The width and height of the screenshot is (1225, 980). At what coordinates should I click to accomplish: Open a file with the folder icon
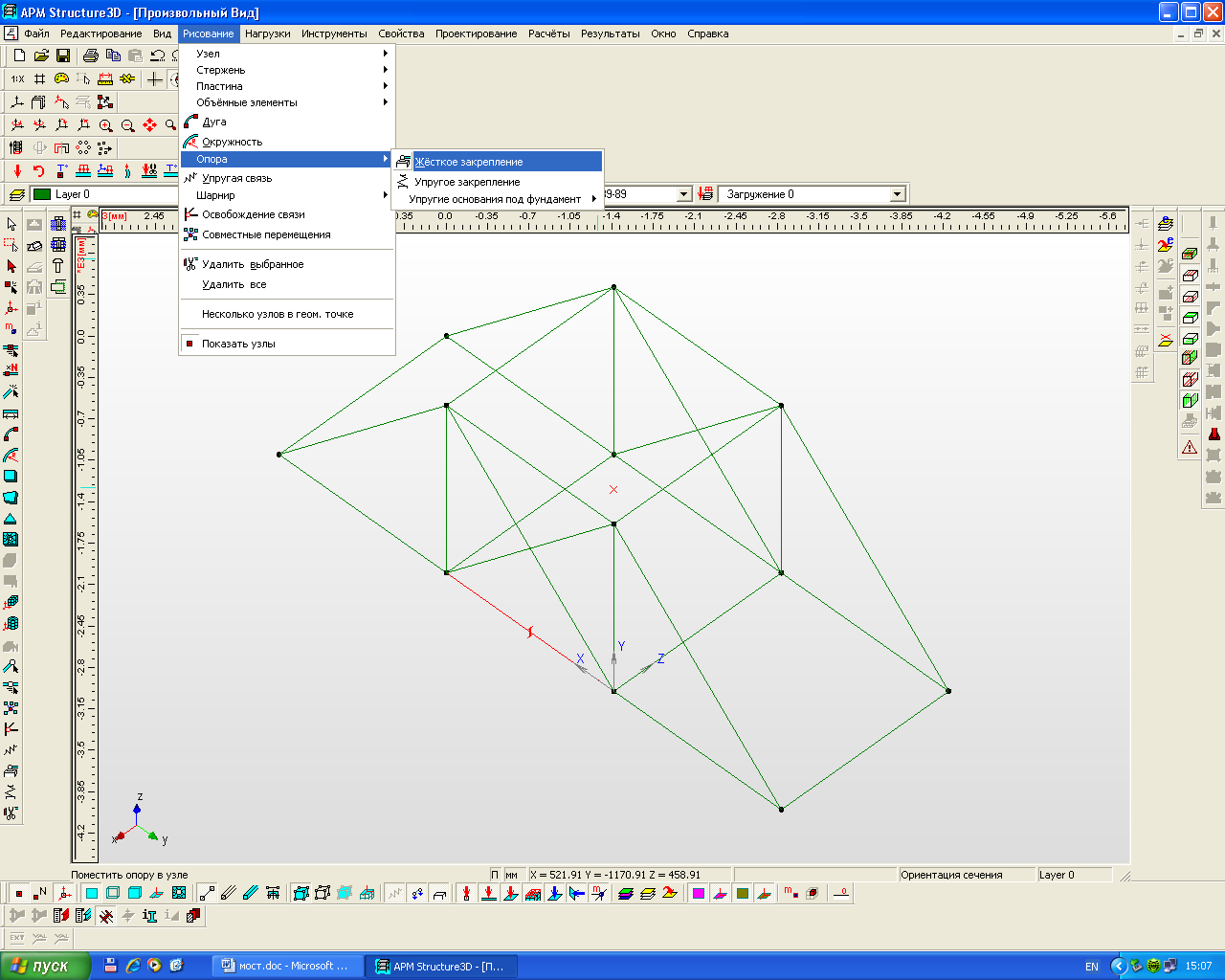point(41,56)
